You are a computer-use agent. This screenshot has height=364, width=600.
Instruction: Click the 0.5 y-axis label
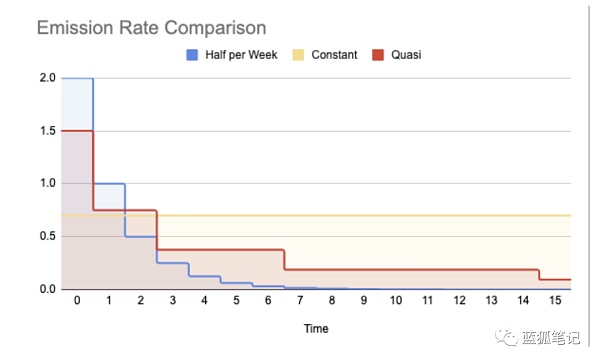point(48,236)
